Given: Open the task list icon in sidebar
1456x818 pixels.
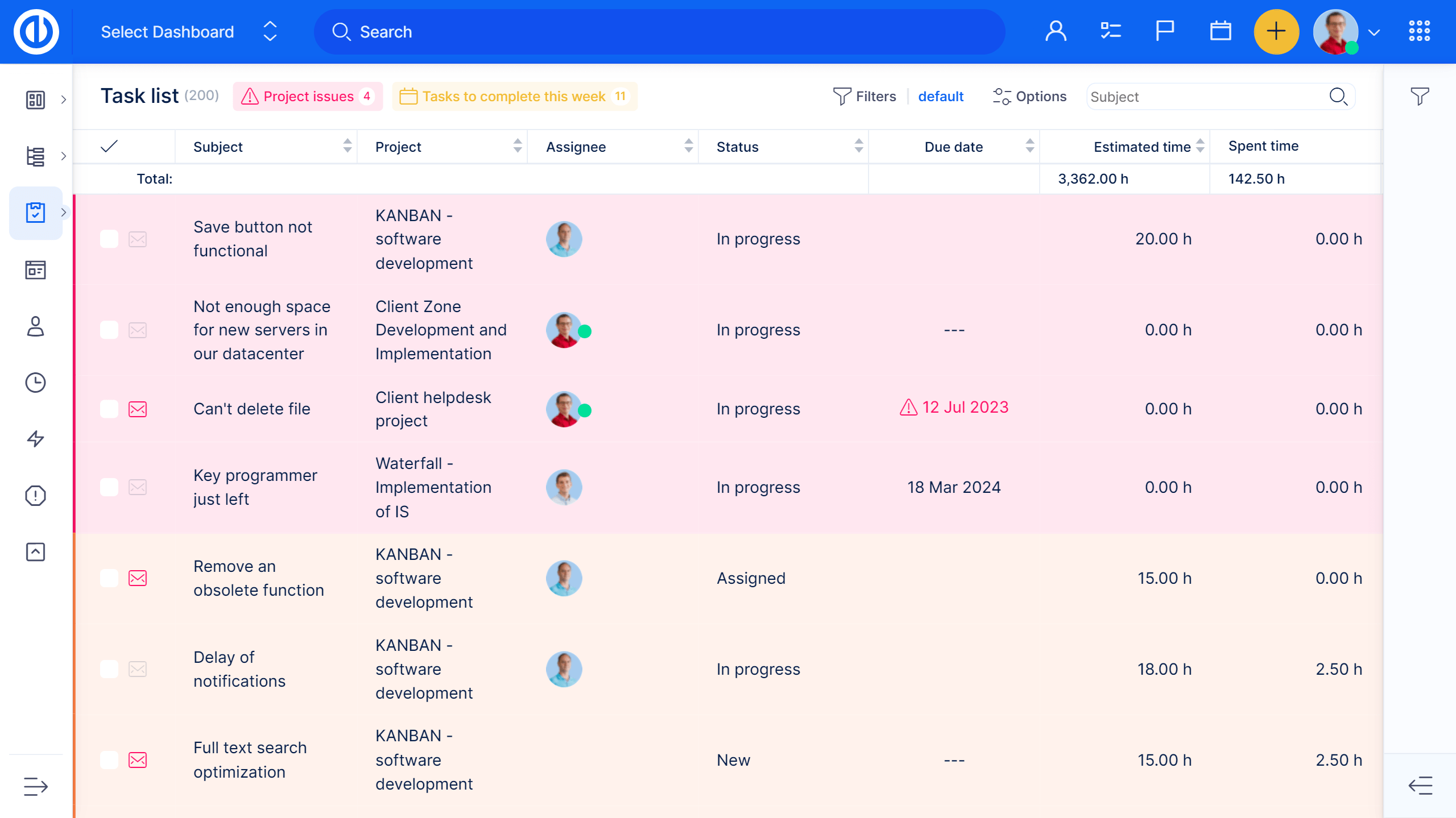Looking at the screenshot, I should coord(35,213).
